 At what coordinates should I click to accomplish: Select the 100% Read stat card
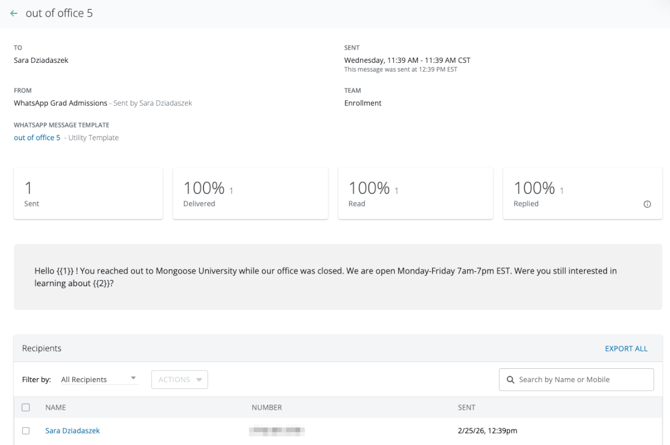pyautogui.click(x=415, y=193)
